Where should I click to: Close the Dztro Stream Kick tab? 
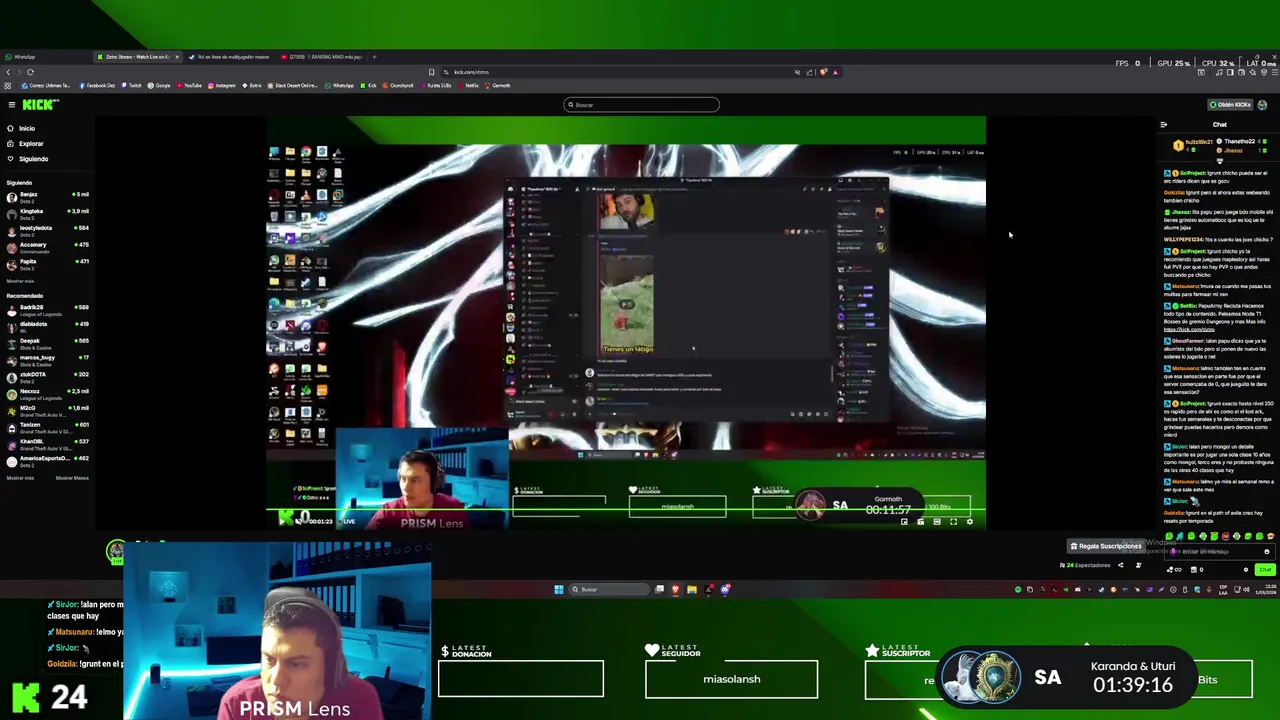[177, 57]
